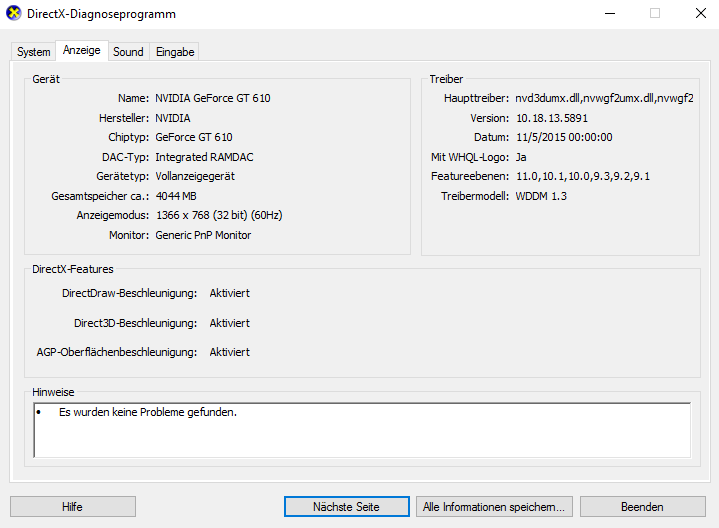Image resolution: width=719 pixels, height=528 pixels.
Task: Switch to the System tab
Action: click(x=33, y=52)
